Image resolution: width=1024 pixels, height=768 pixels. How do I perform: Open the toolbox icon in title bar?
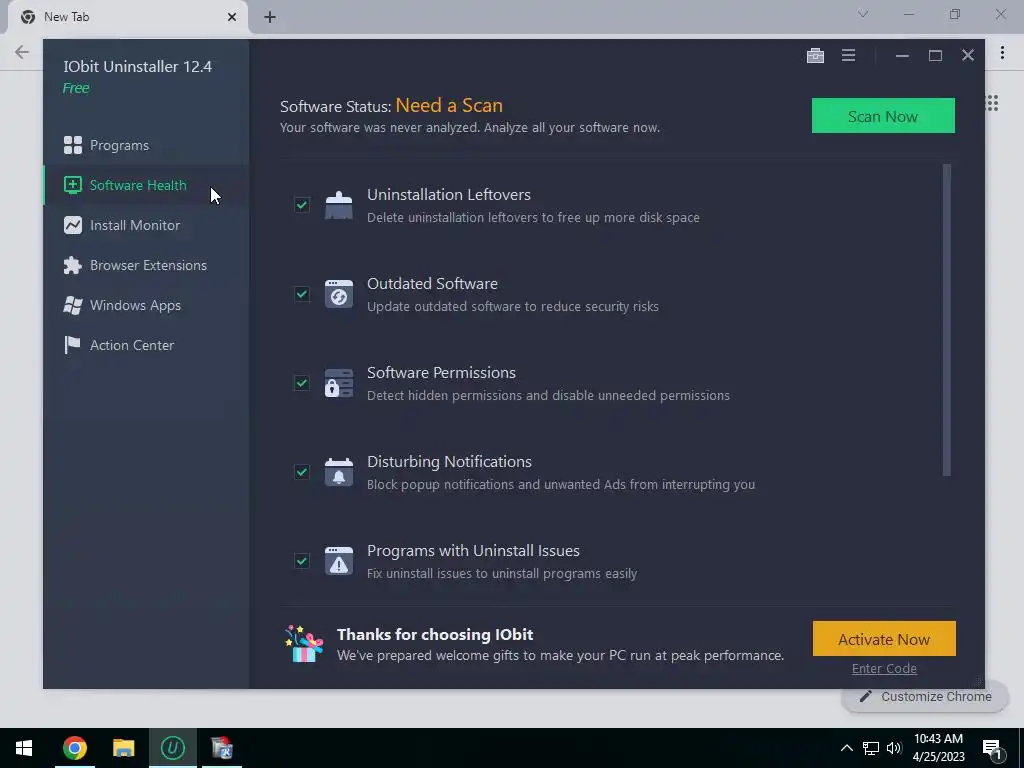pos(815,56)
